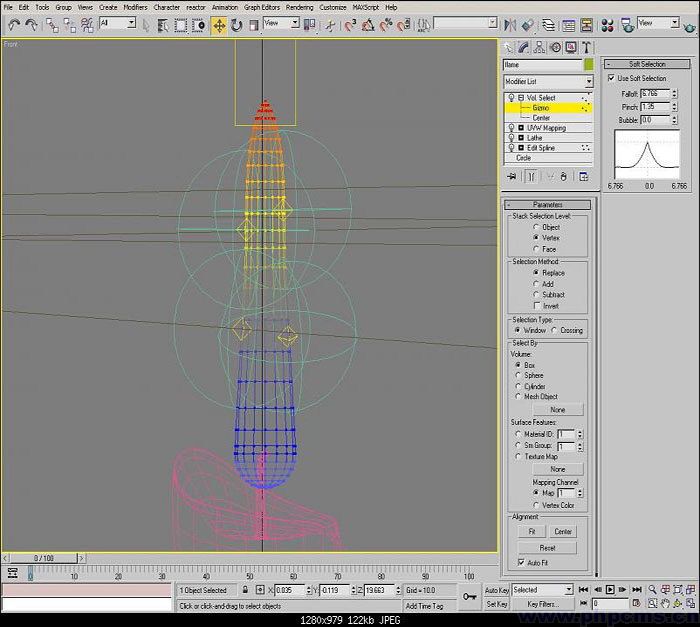The image size is (700, 627).
Task: Open Schematic View toolbar icon
Action: [x=586, y=25]
